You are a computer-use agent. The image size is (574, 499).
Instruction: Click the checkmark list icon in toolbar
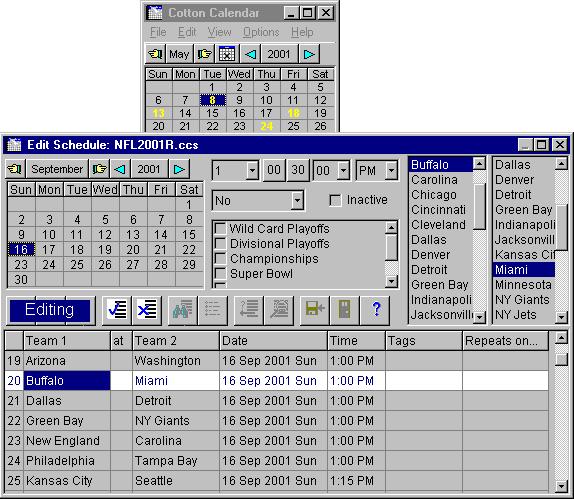[117, 310]
